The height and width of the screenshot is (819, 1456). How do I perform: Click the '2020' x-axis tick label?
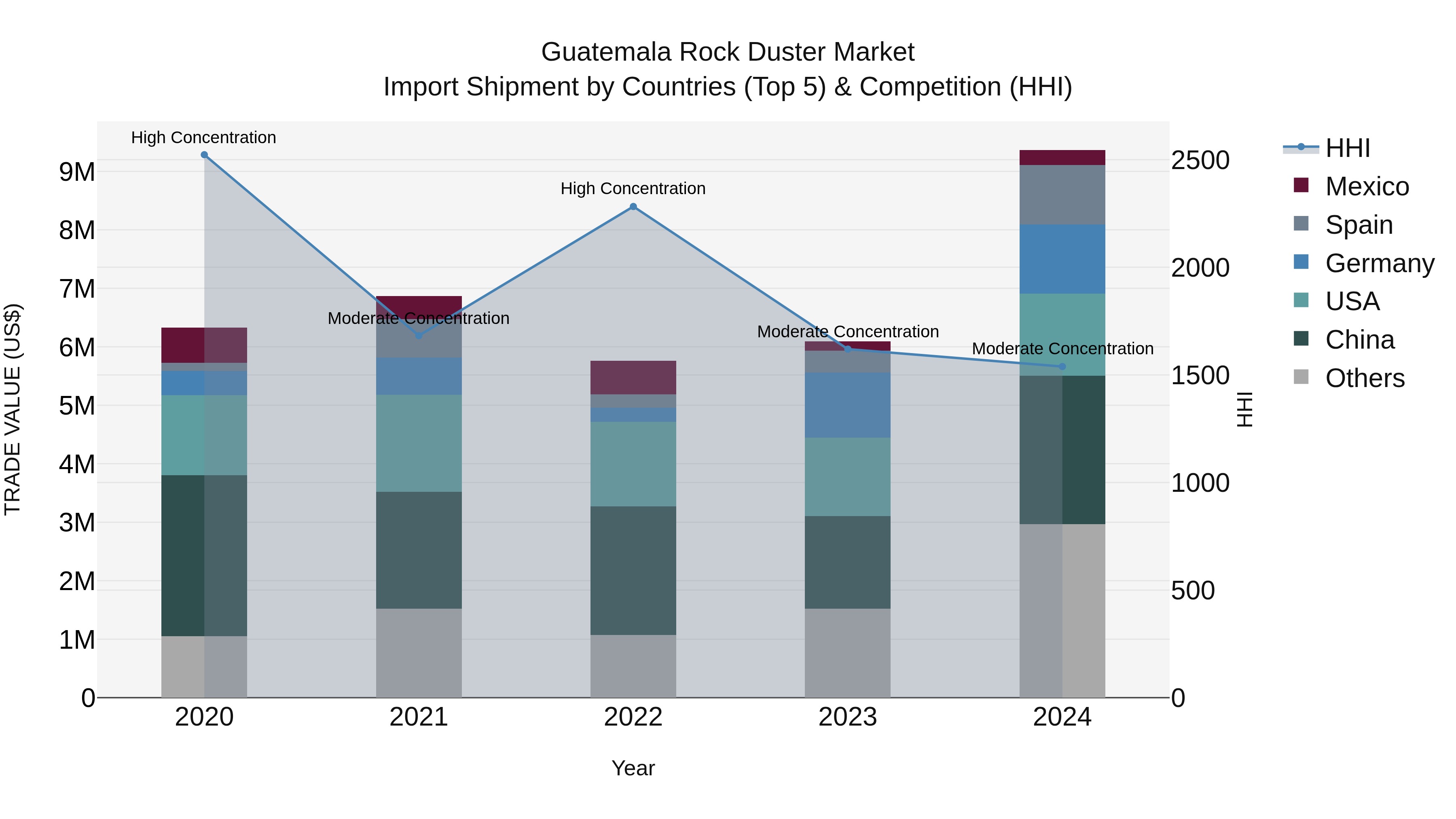tap(204, 717)
